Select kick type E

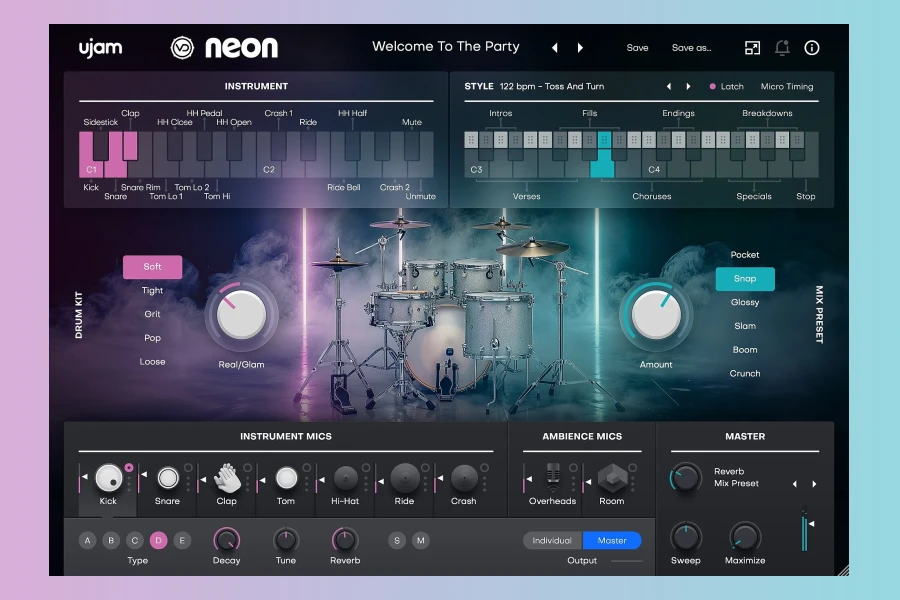[x=182, y=540]
